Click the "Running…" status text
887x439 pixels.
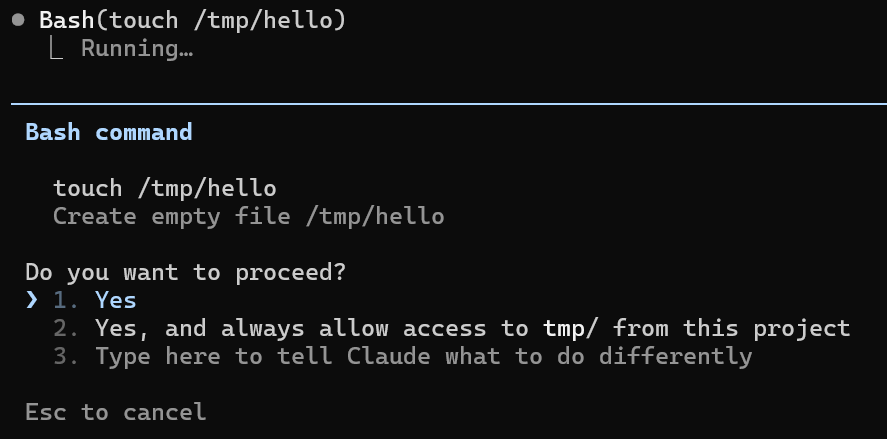137,48
